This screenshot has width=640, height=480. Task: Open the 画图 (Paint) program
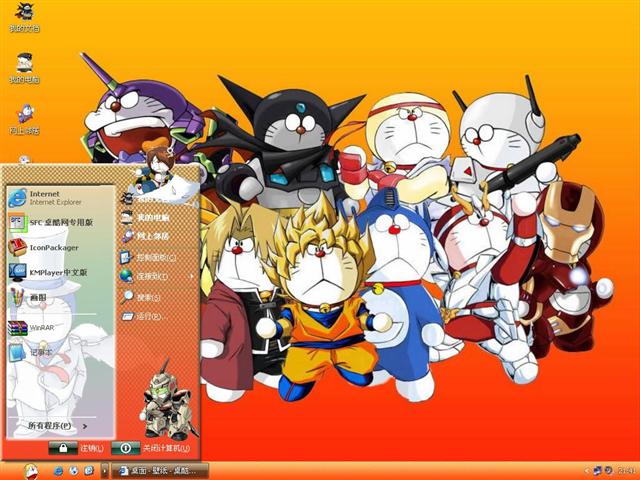coord(60,297)
